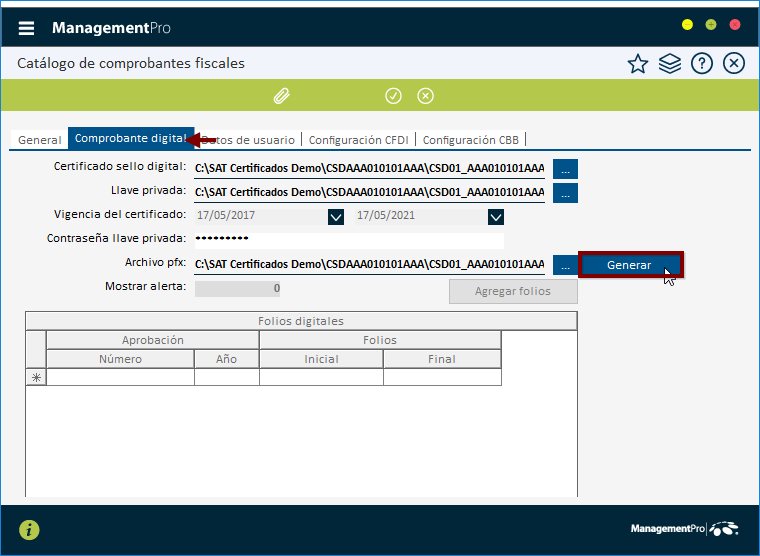Click the info icon in footer

29,530
